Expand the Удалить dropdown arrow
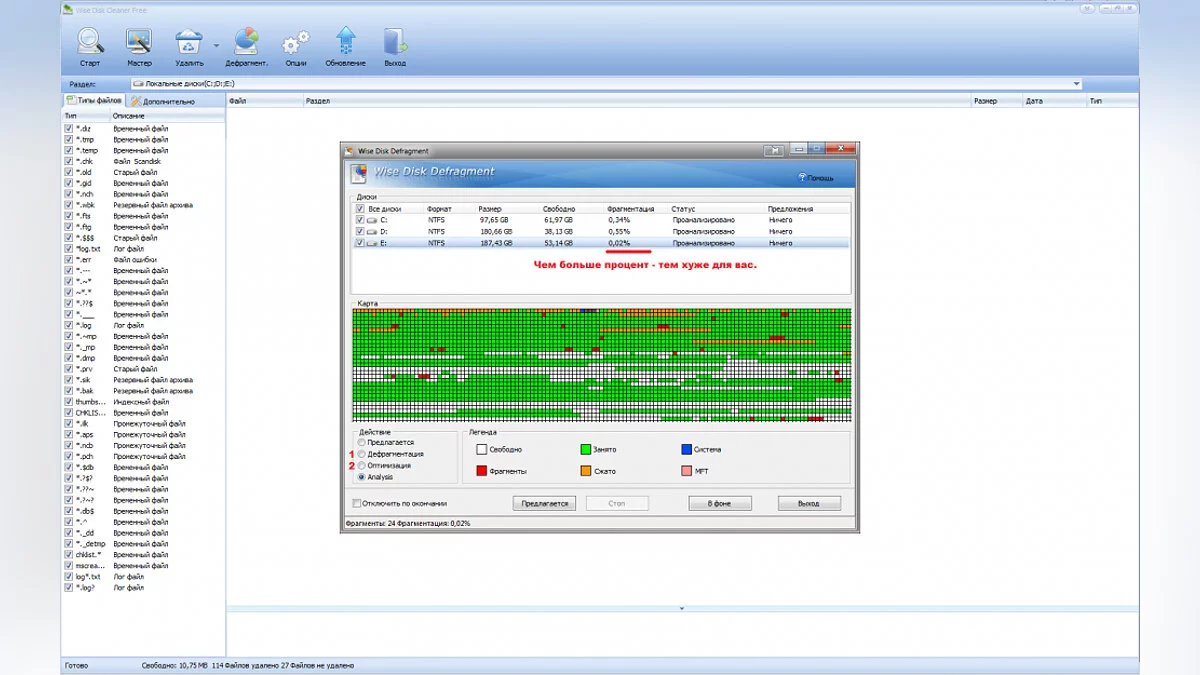 216,44
